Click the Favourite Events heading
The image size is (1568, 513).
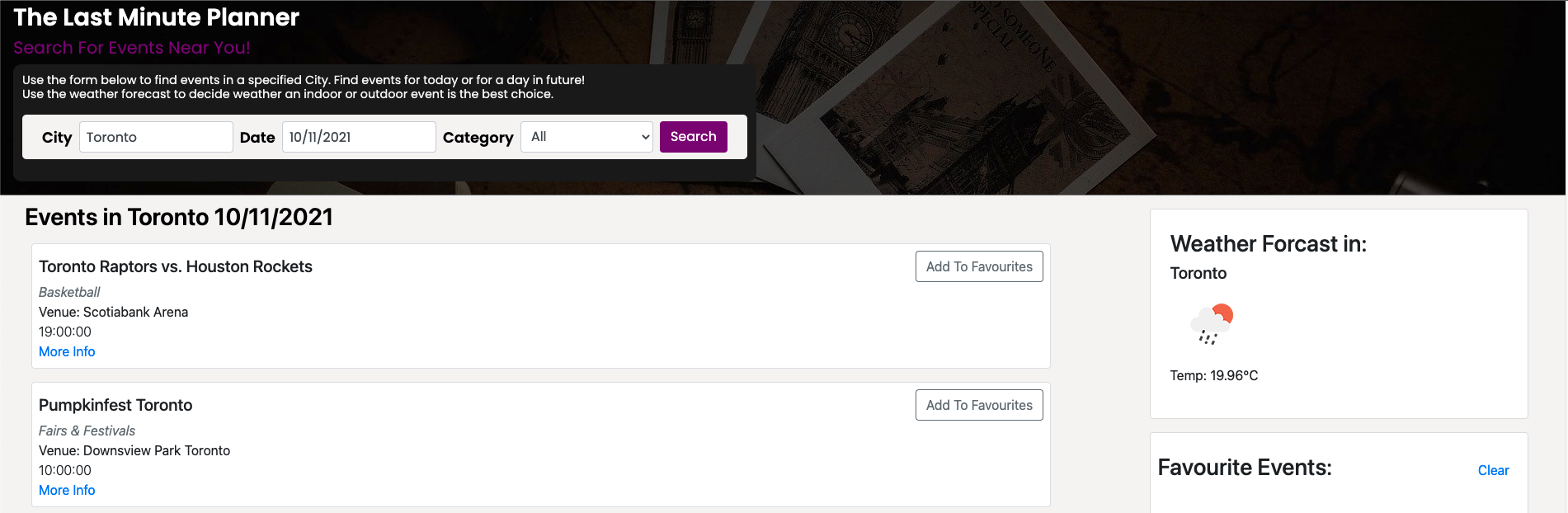(x=1245, y=468)
